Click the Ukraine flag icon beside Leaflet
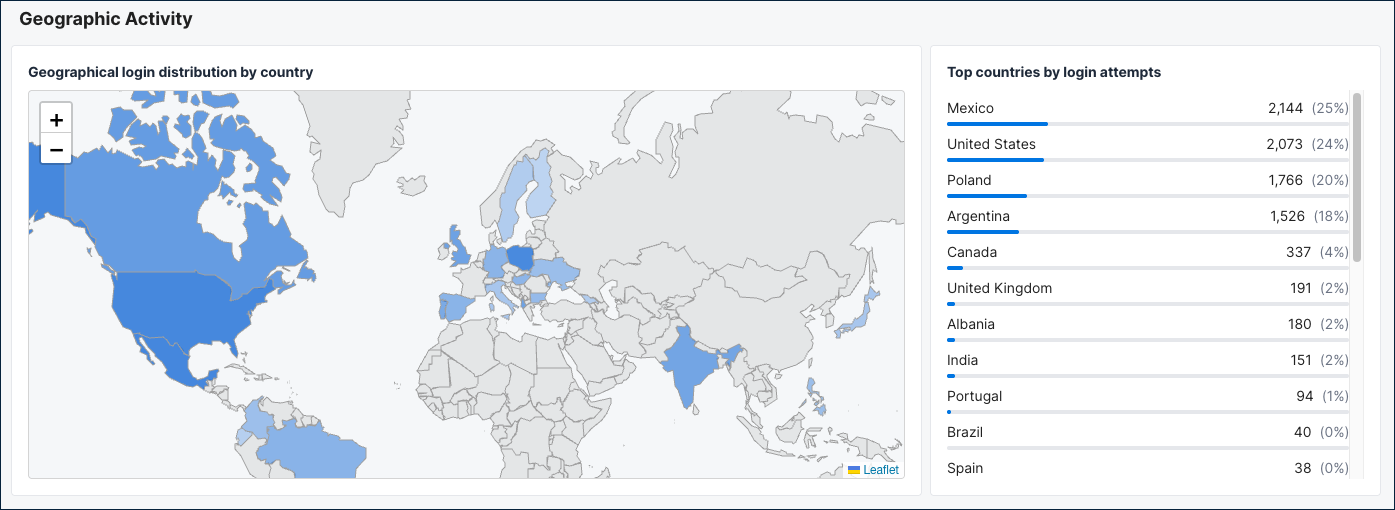 [854, 470]
